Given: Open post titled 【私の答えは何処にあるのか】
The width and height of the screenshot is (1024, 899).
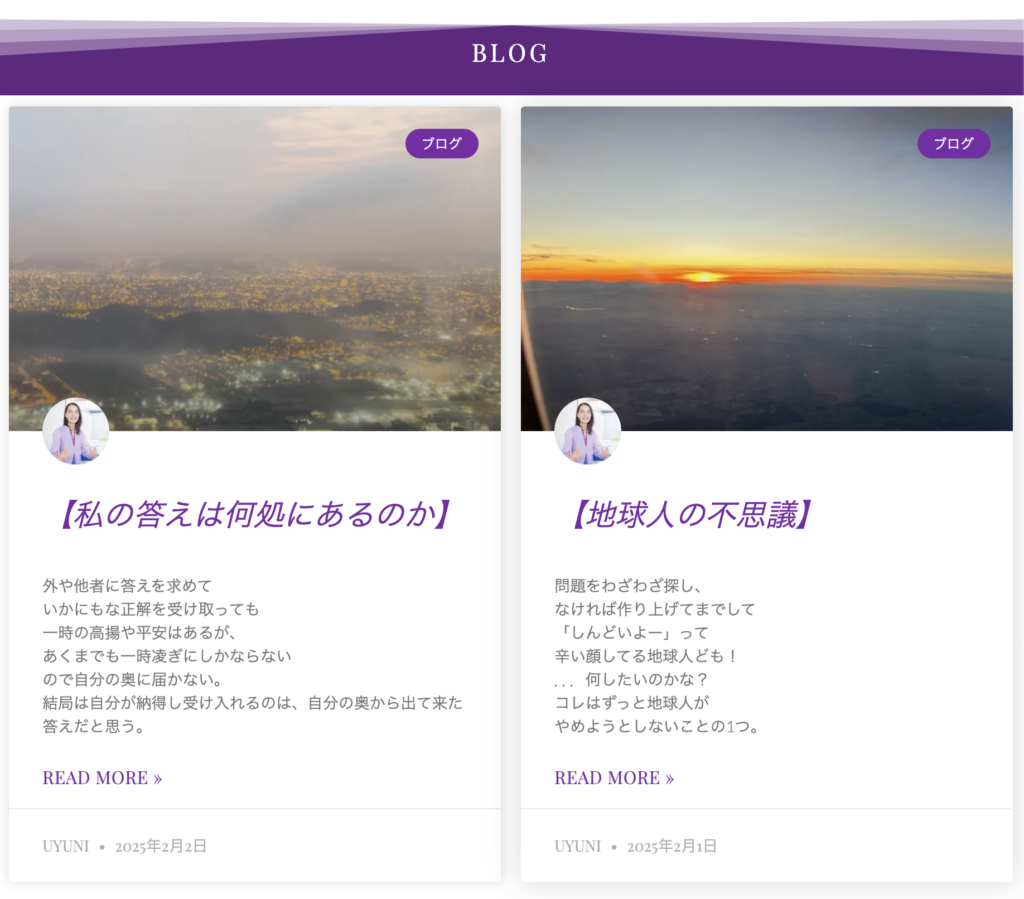Looking at the screenshot, I should point(255,514).
